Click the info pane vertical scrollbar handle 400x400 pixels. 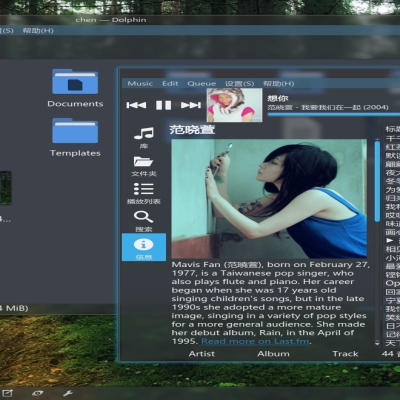click(x=377, y=182)
